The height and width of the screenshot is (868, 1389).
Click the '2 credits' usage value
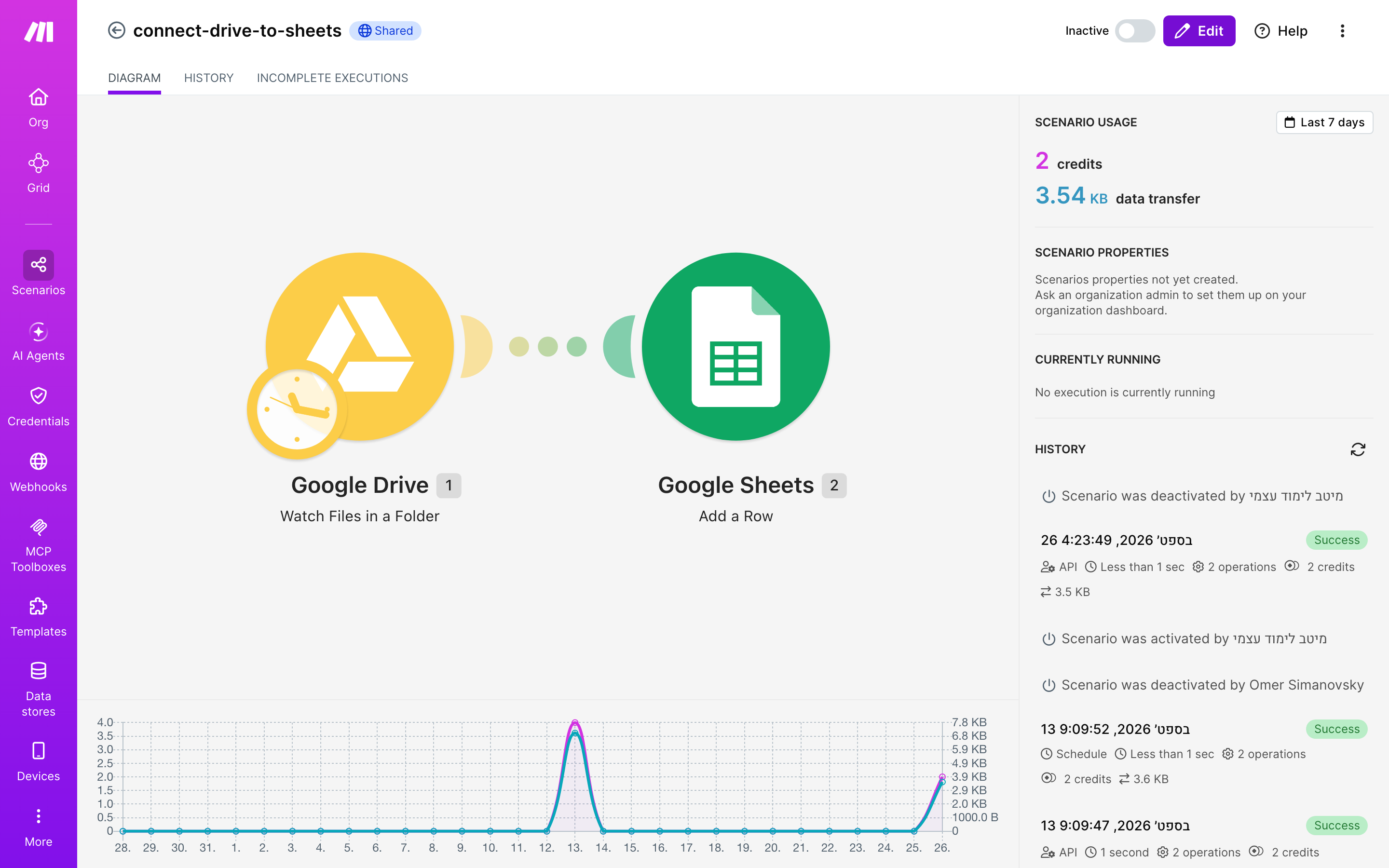(x=1068, y=162)
